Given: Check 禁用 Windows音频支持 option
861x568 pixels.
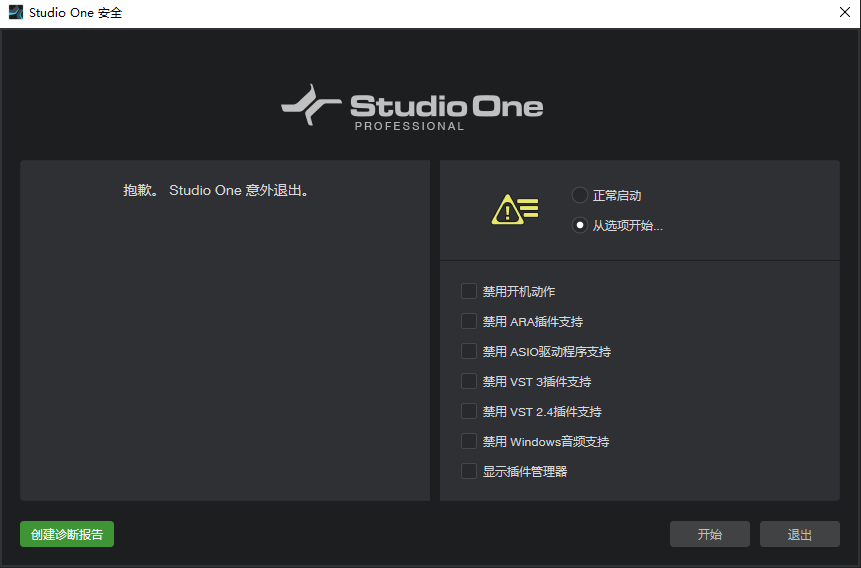Looking at the screenshot, I should tap(468, 441).
